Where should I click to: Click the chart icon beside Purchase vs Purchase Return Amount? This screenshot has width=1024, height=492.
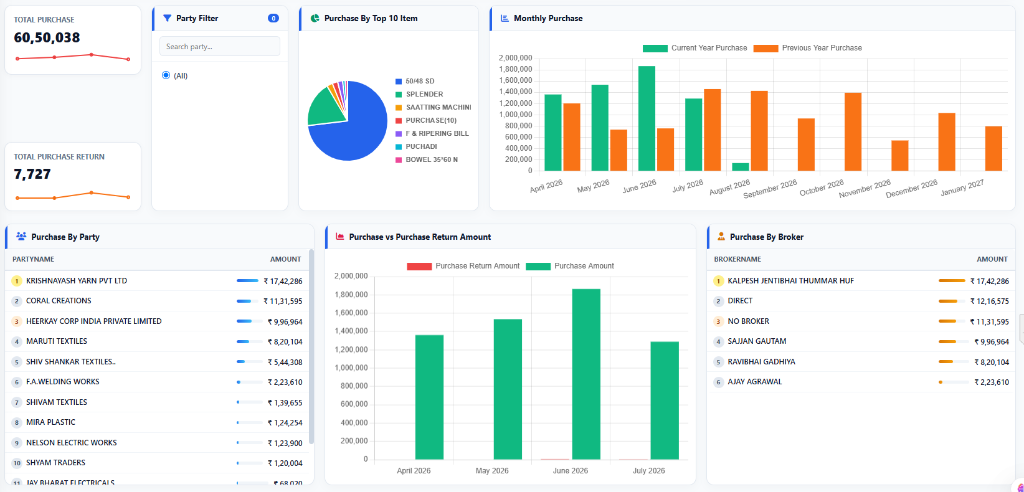click(340, 237)
